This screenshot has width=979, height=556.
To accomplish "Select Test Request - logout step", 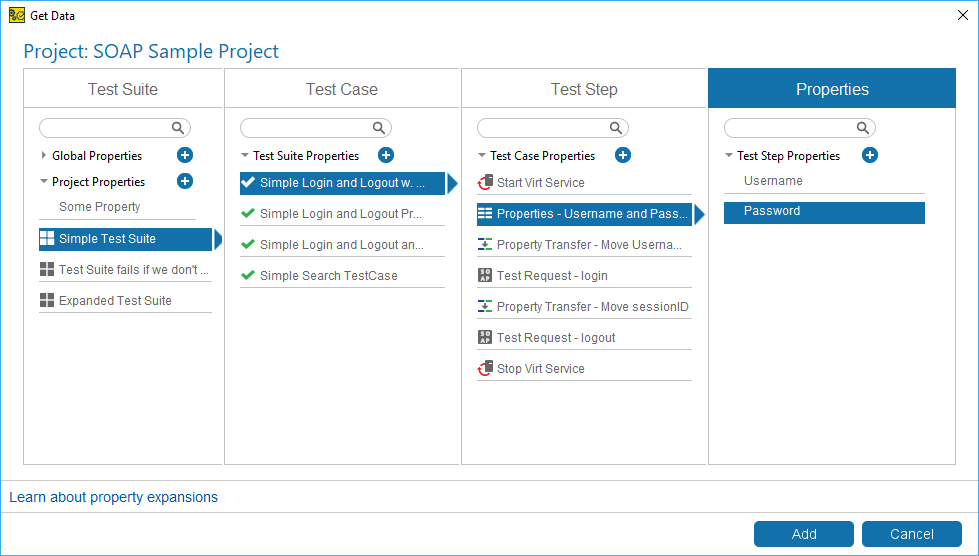I will pos(584,338).
